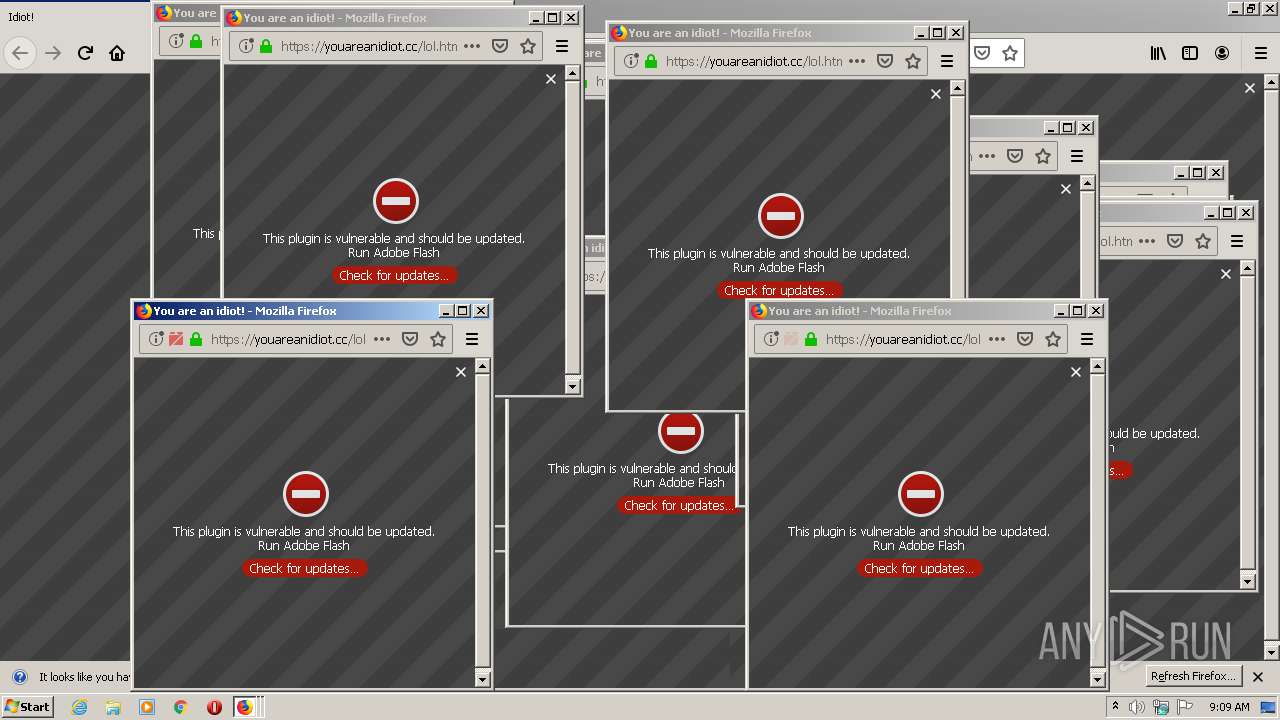The height and width of the screenshot is (720, 1280).
Task: Open the hamburger menu of the bottom-right popup
Action: 1087,339
